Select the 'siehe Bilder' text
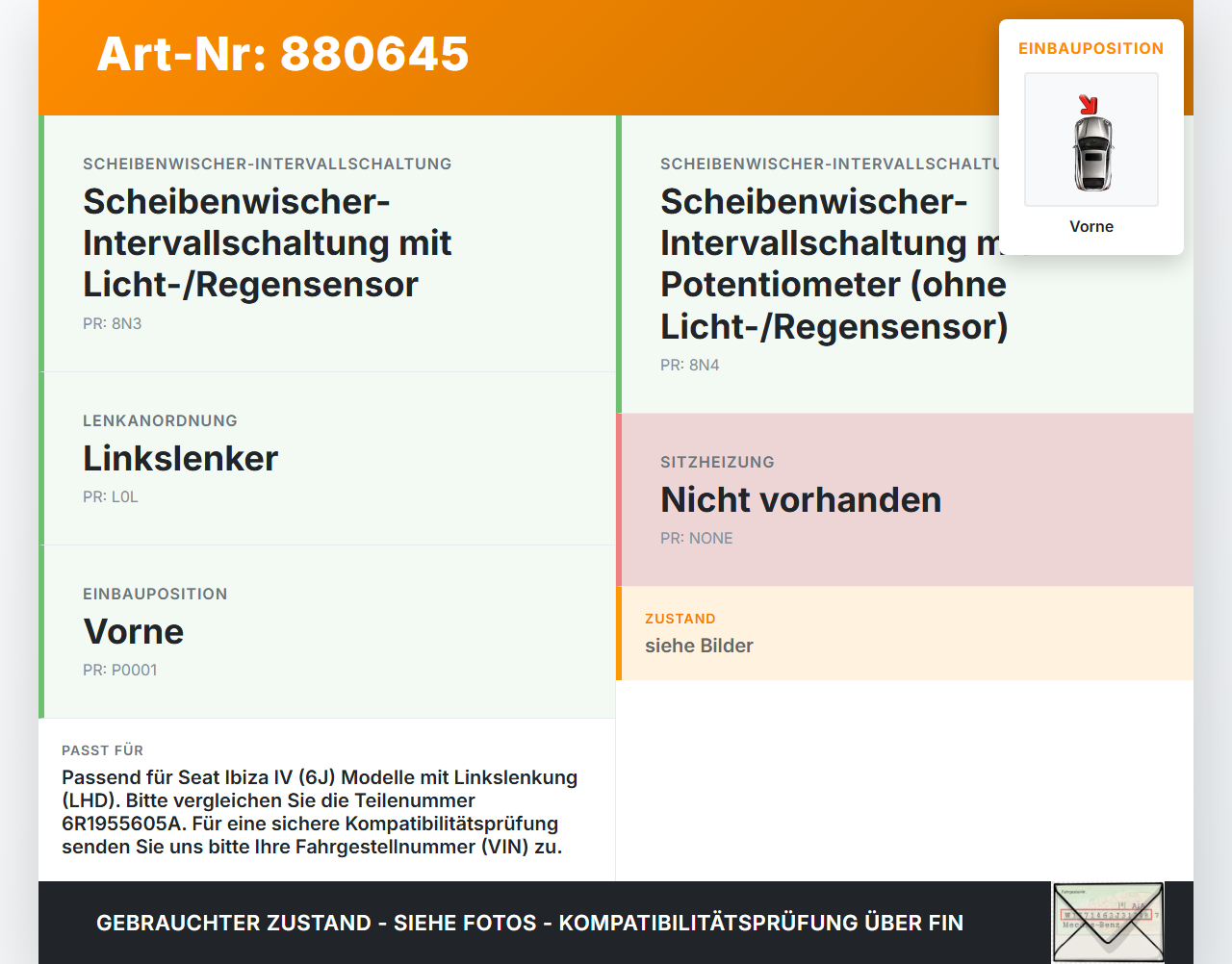1232x964 pixels. click(x=699, y=646)
